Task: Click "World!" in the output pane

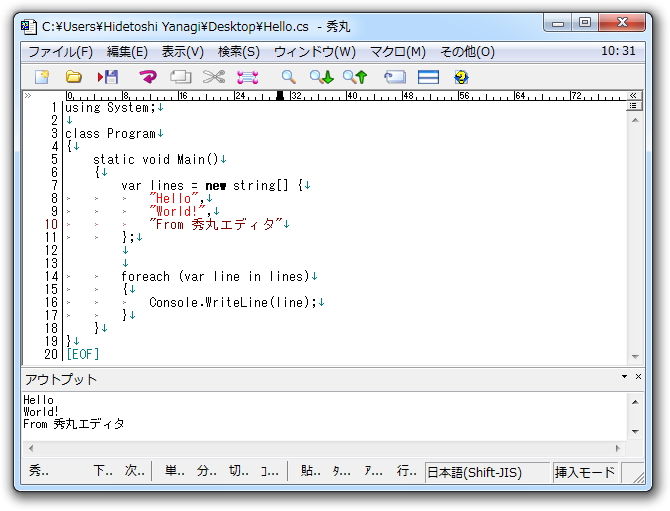Action: coord(41,412)
